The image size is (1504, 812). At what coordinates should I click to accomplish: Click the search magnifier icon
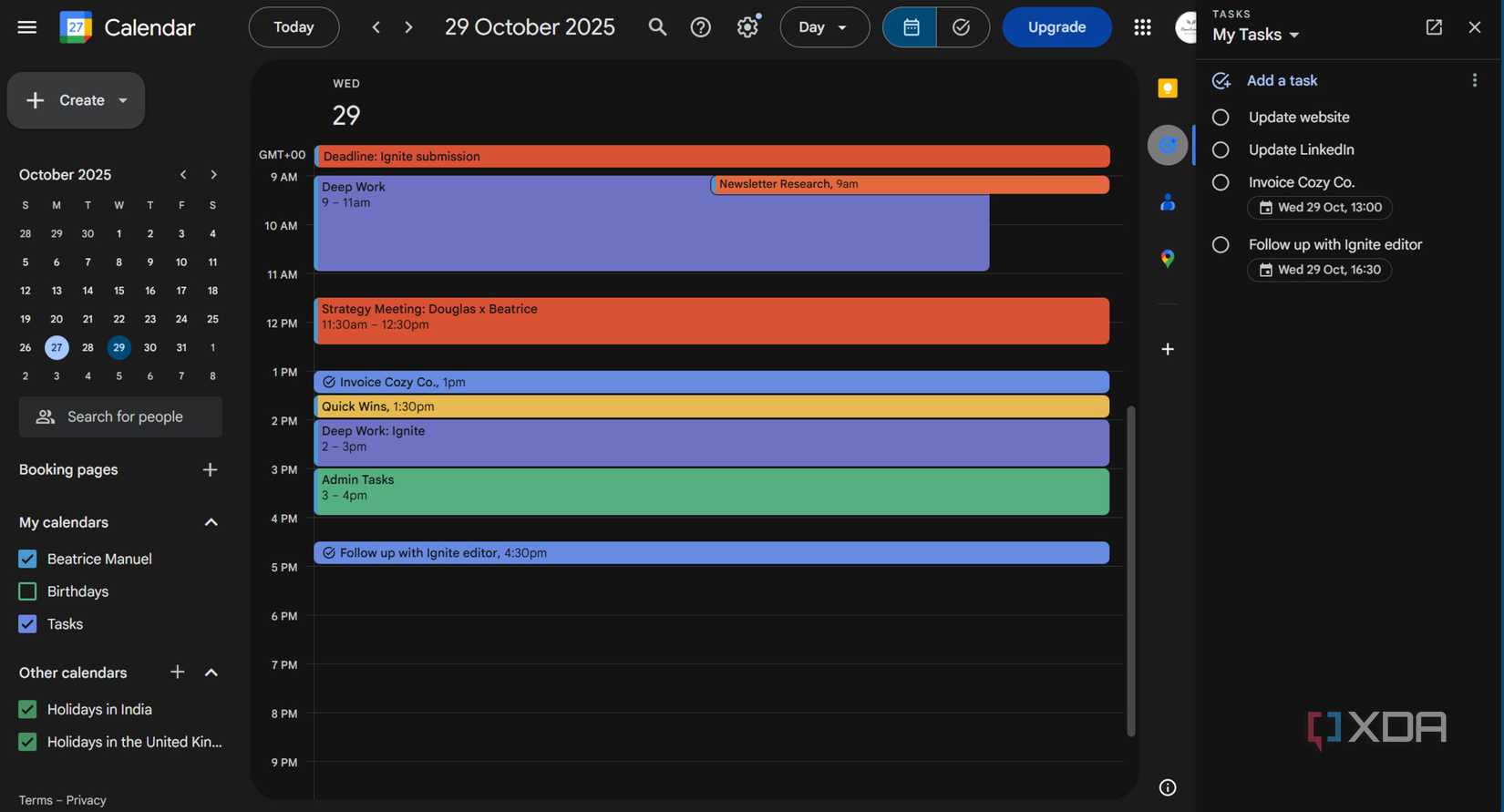pos(657,27)
